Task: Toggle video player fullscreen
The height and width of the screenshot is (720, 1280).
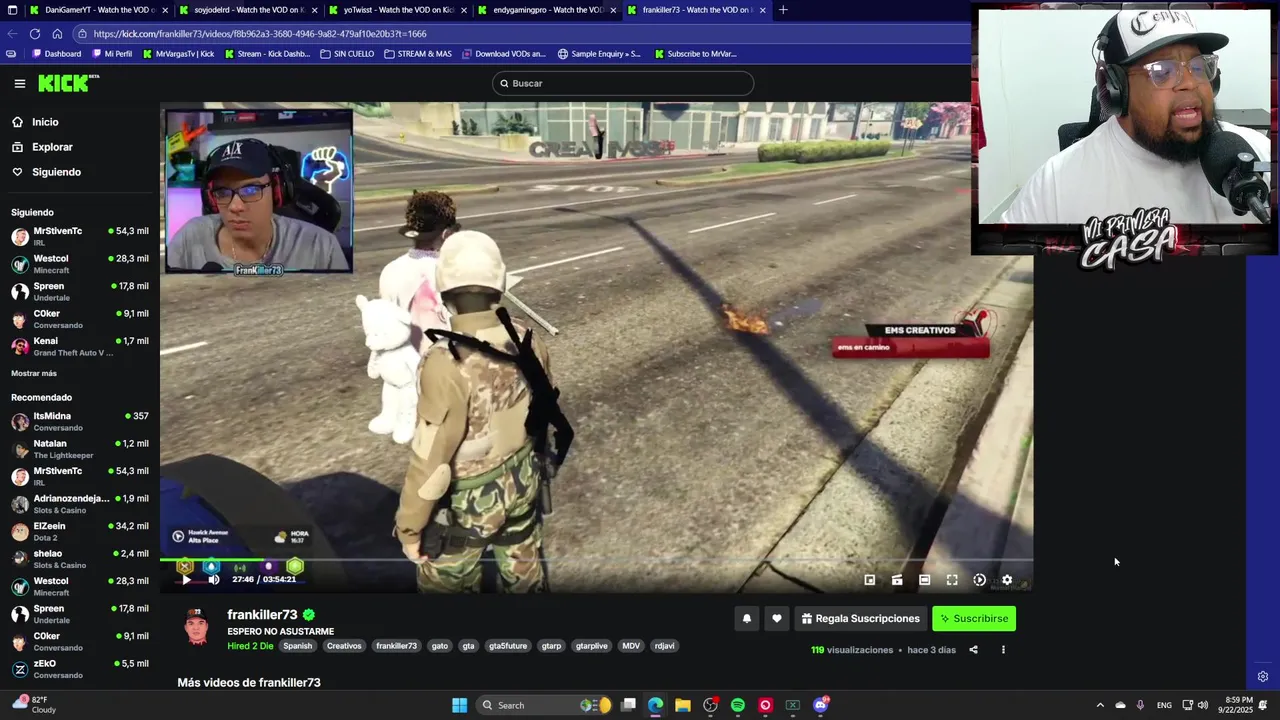Action: (x=952, y=580)
